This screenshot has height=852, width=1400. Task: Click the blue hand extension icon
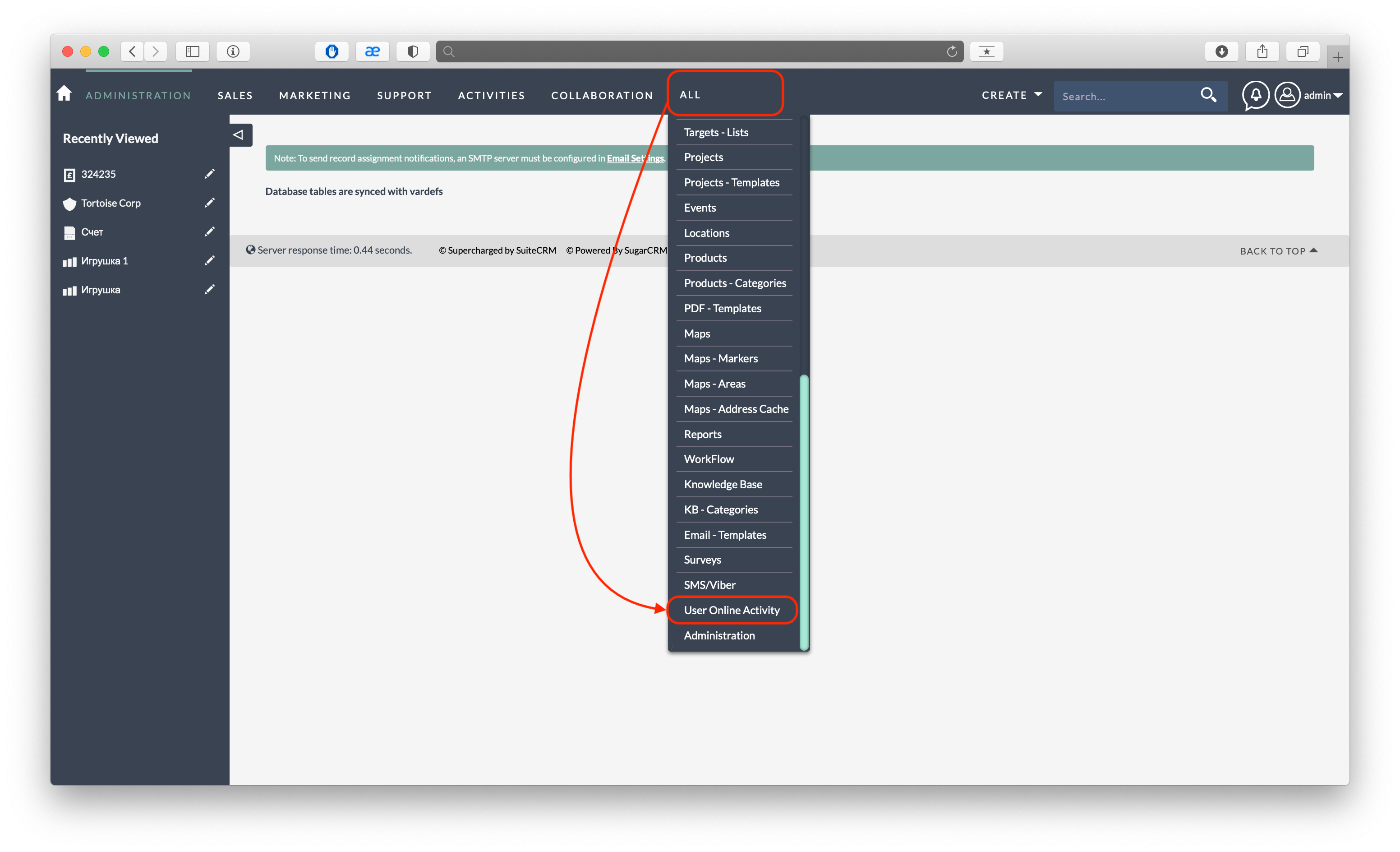pos(332,51)
